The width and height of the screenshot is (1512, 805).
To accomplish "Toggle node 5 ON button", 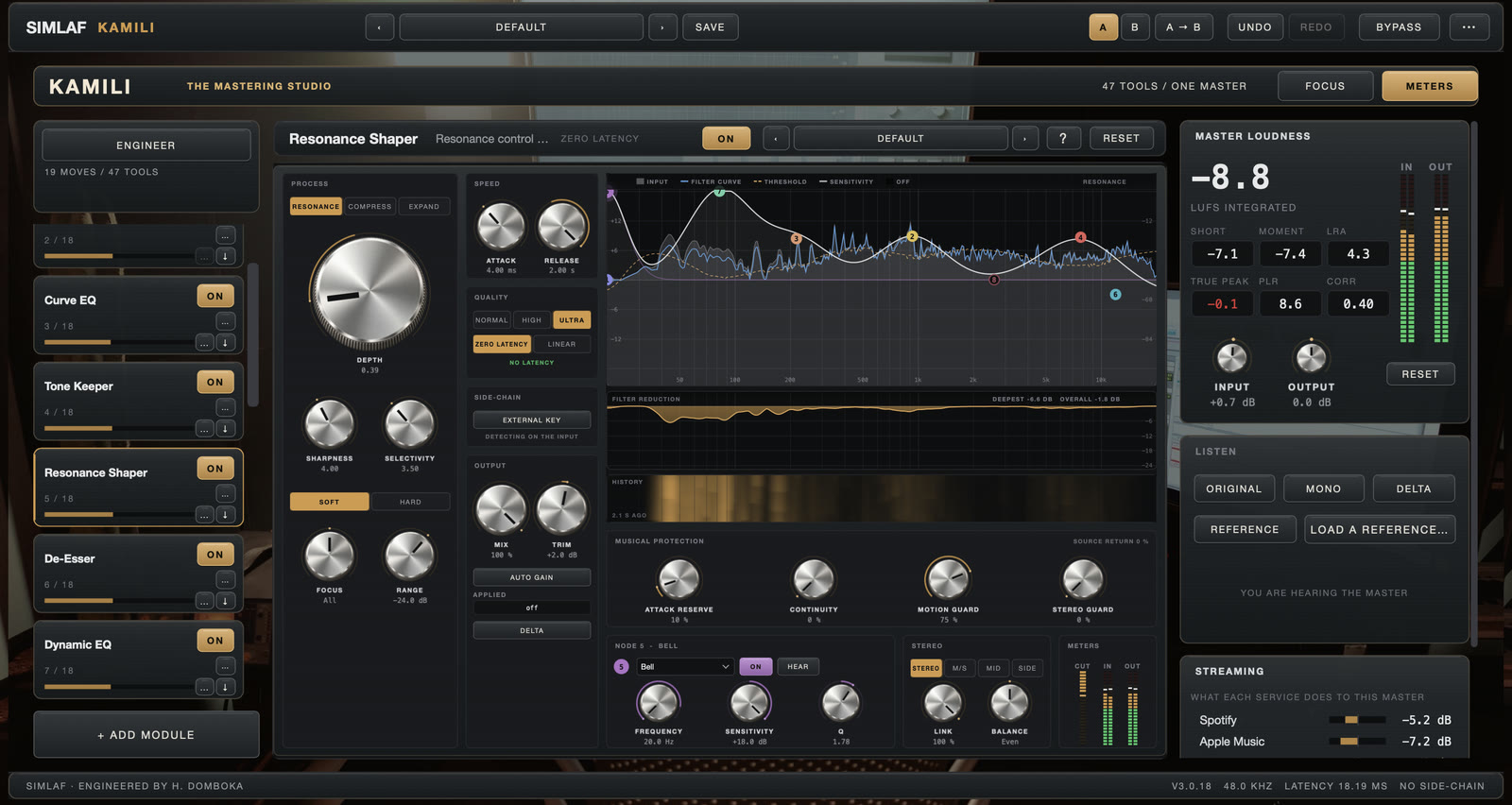I will 756,667.
